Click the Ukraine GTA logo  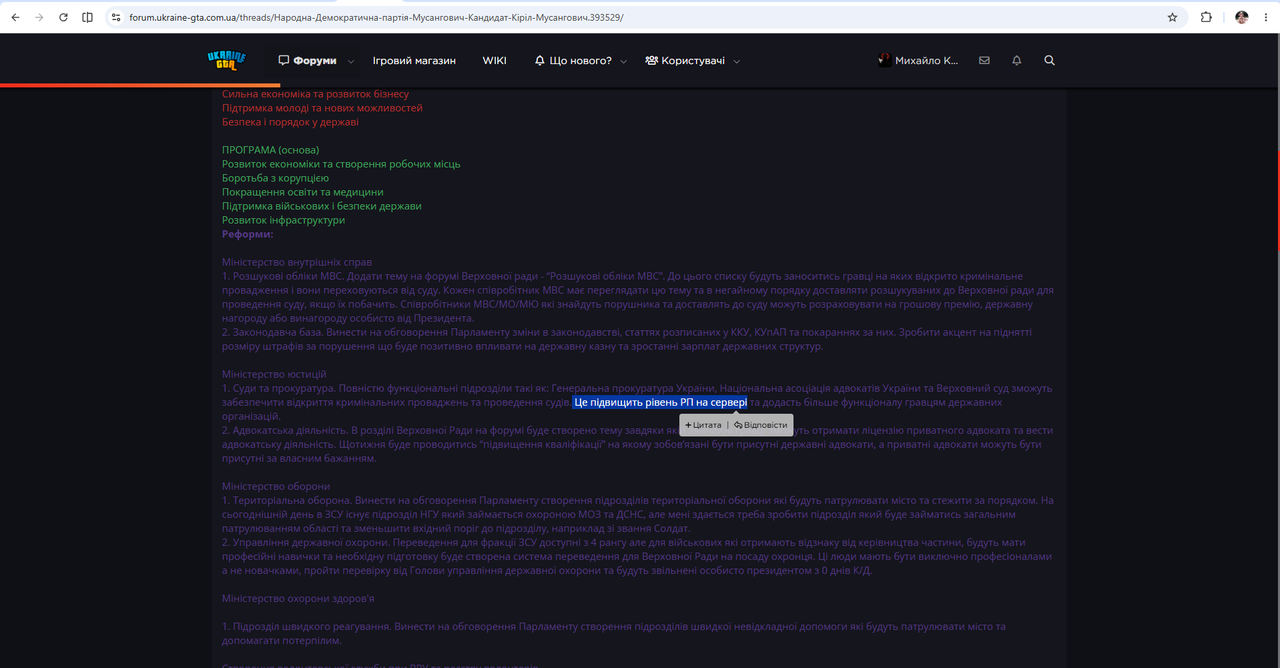(x=226, y=60)
